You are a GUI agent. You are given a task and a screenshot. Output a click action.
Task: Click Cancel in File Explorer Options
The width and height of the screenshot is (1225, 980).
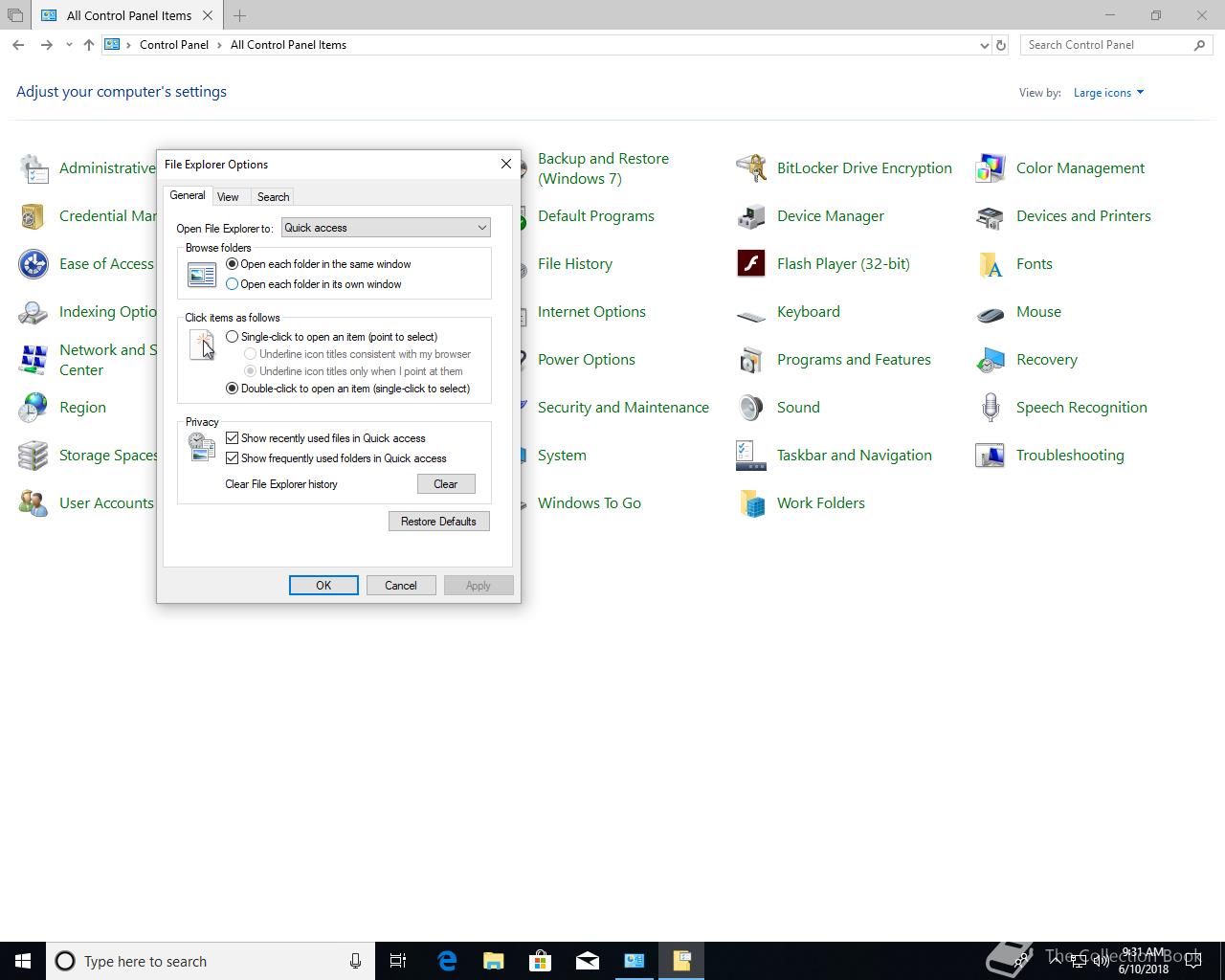tap(401, 586)
